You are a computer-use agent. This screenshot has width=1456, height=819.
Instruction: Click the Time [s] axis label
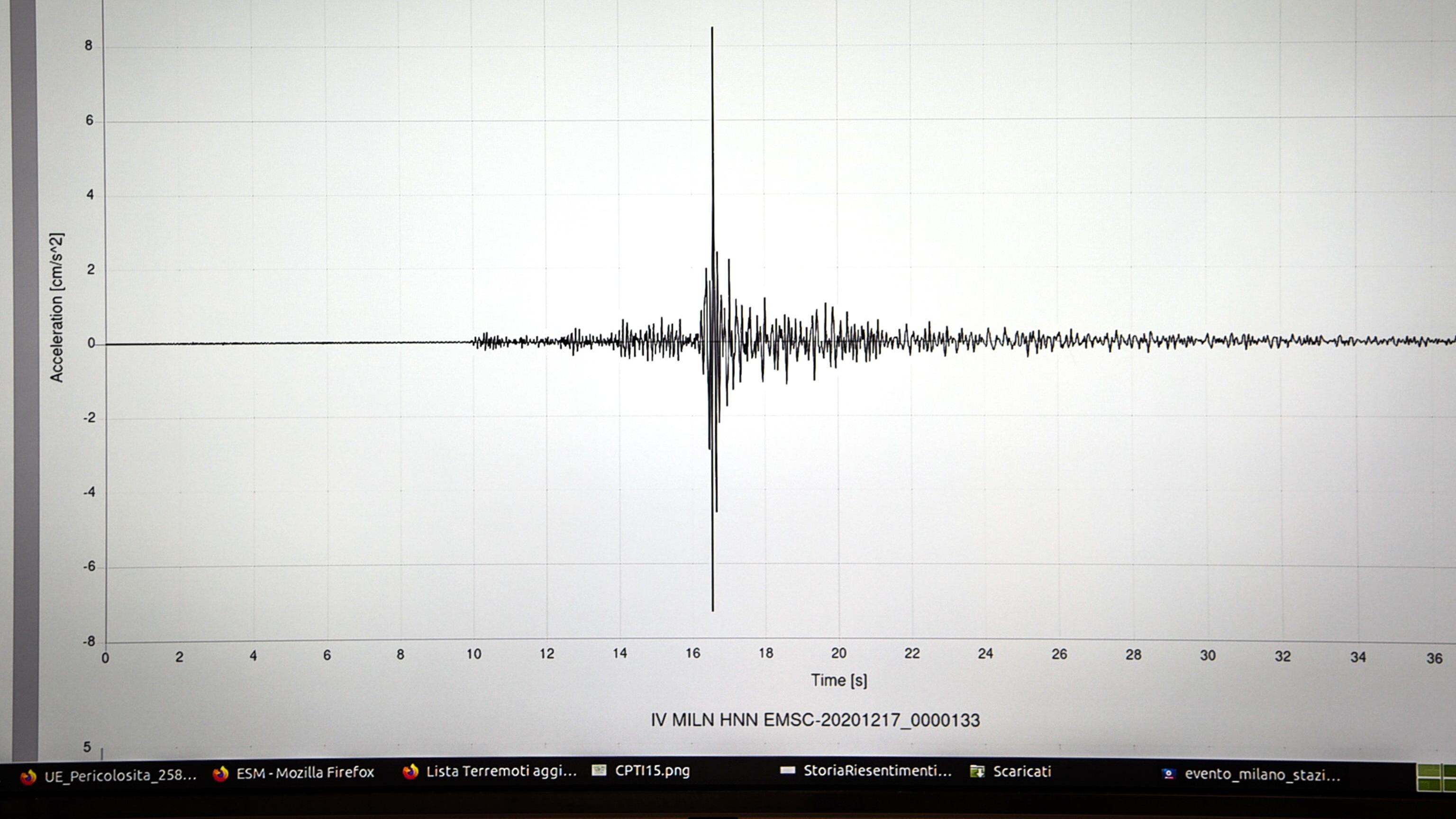tap(839, 681)
